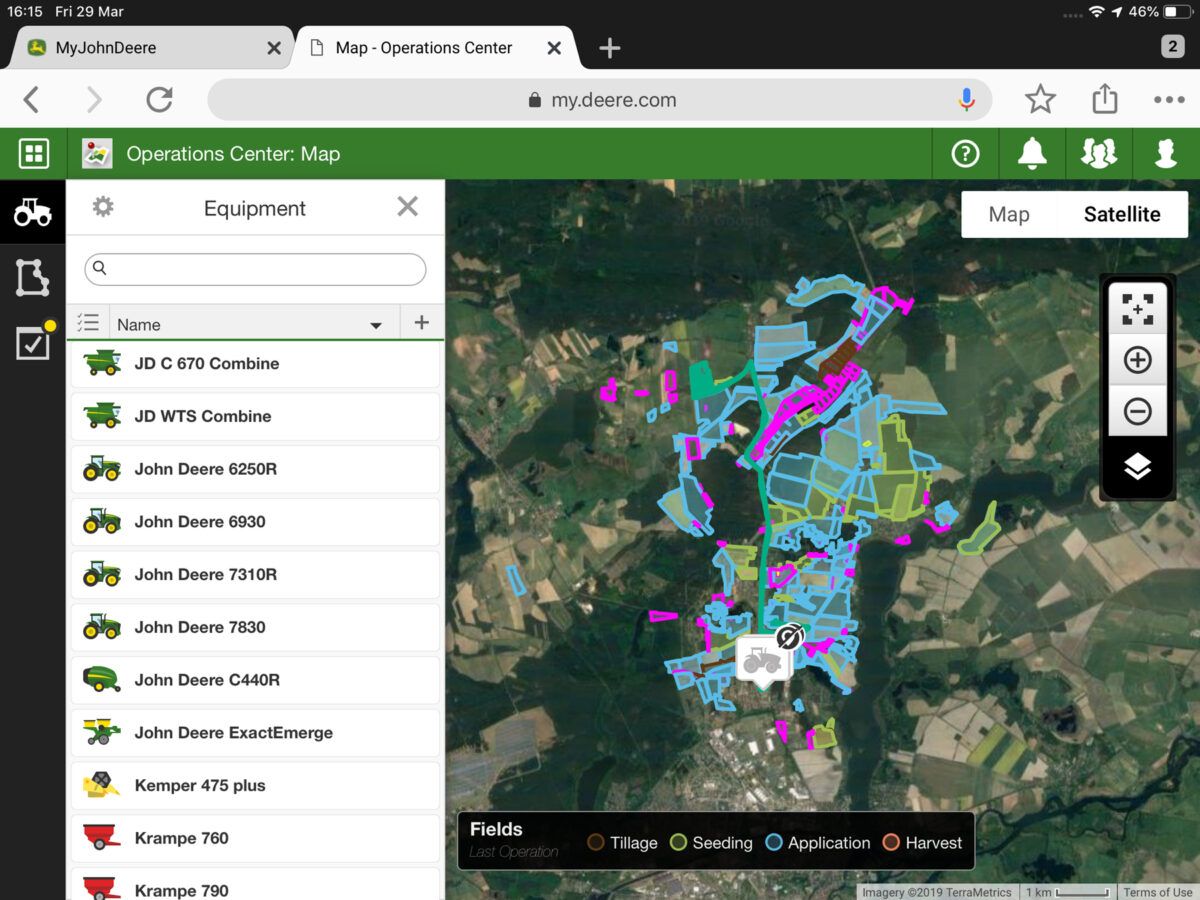Click the notifications bell icon
Image resolution: width=1200 pixels, height=900 pixels.
(1031, 154)
